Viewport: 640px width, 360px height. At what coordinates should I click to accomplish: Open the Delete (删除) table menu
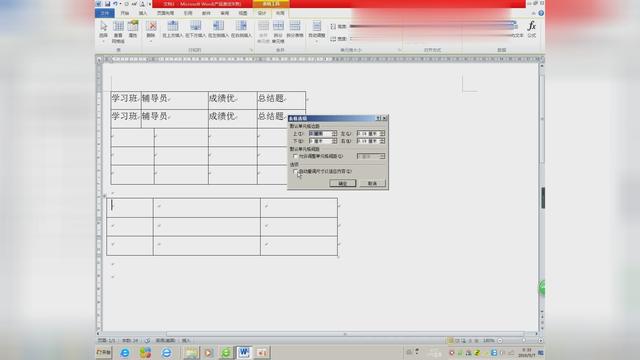point(151,30)
